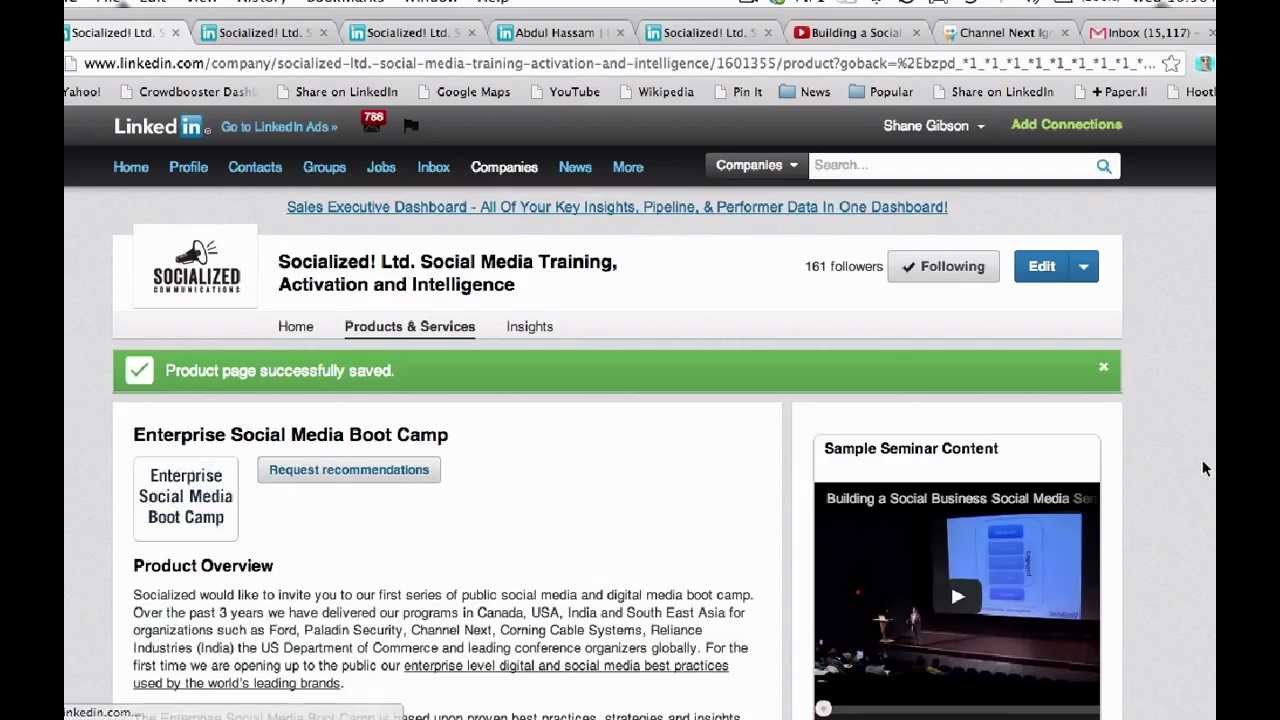Open the Companies nav item
Viewport: 1280px width, 720px height.
point(504,167)
